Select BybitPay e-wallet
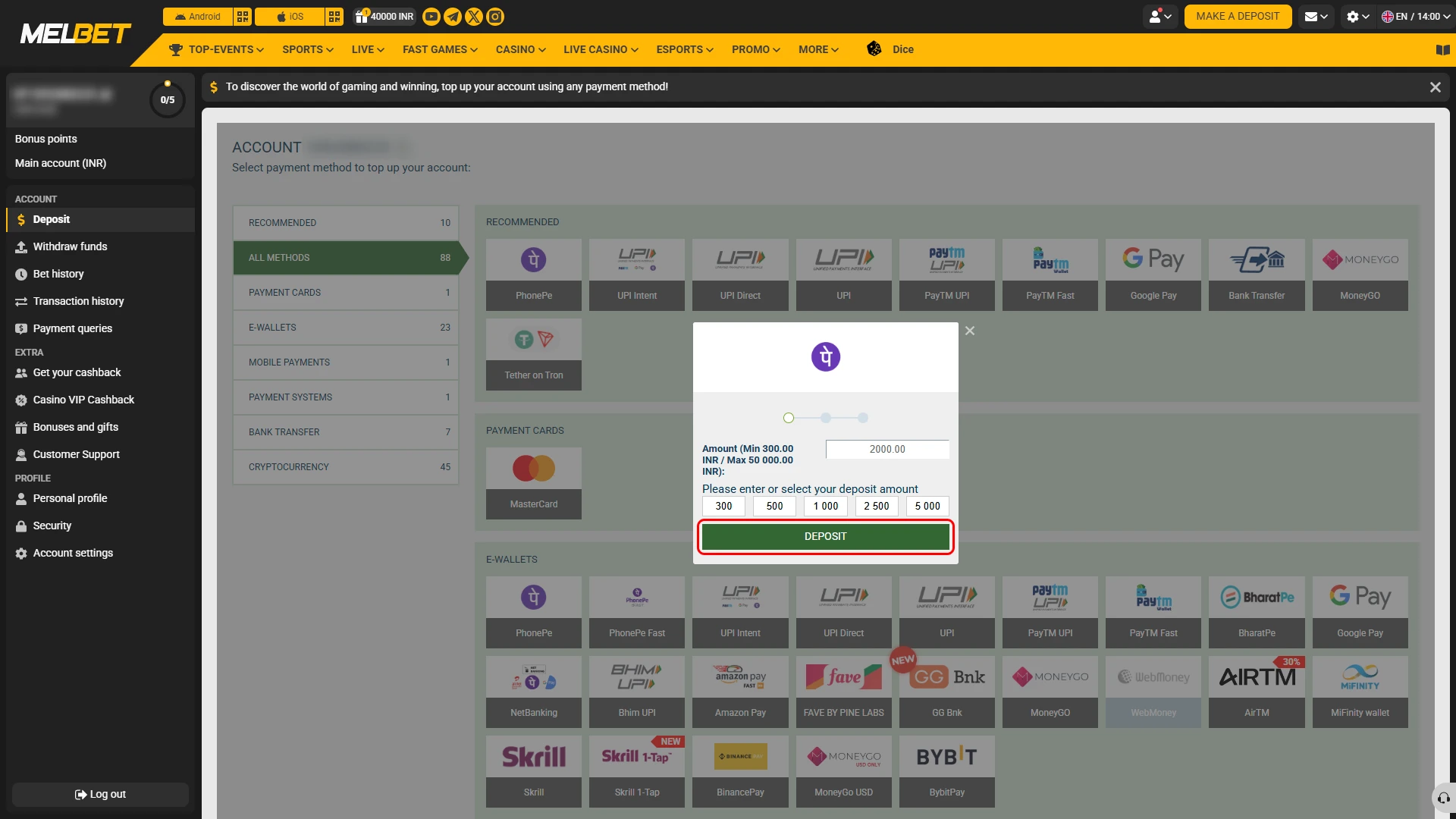Screen dimensions: 1456x819 947,771
